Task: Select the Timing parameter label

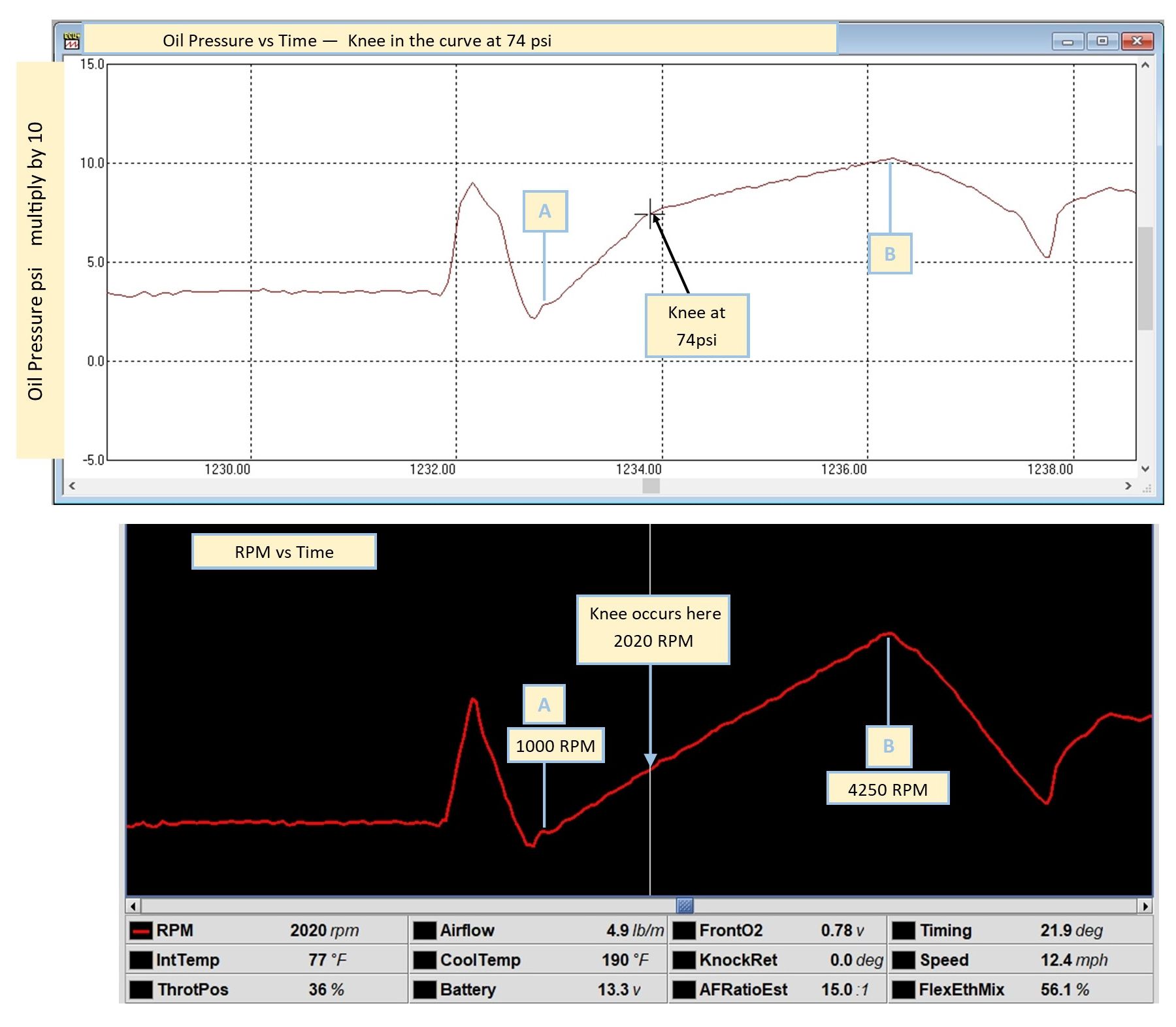Action: 946,930
